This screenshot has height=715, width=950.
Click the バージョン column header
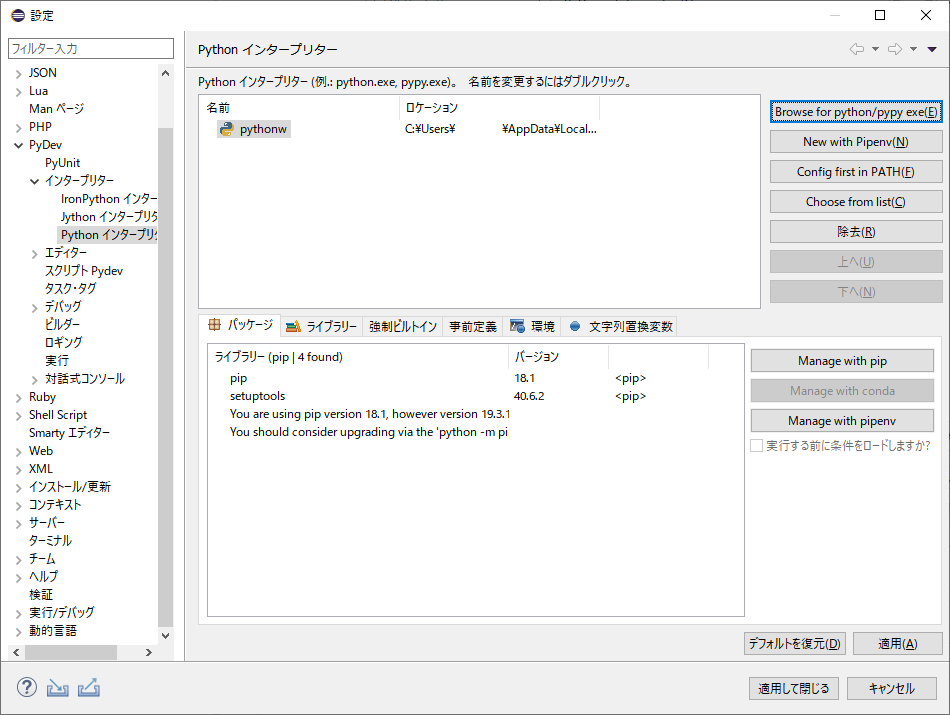point(558,357)
